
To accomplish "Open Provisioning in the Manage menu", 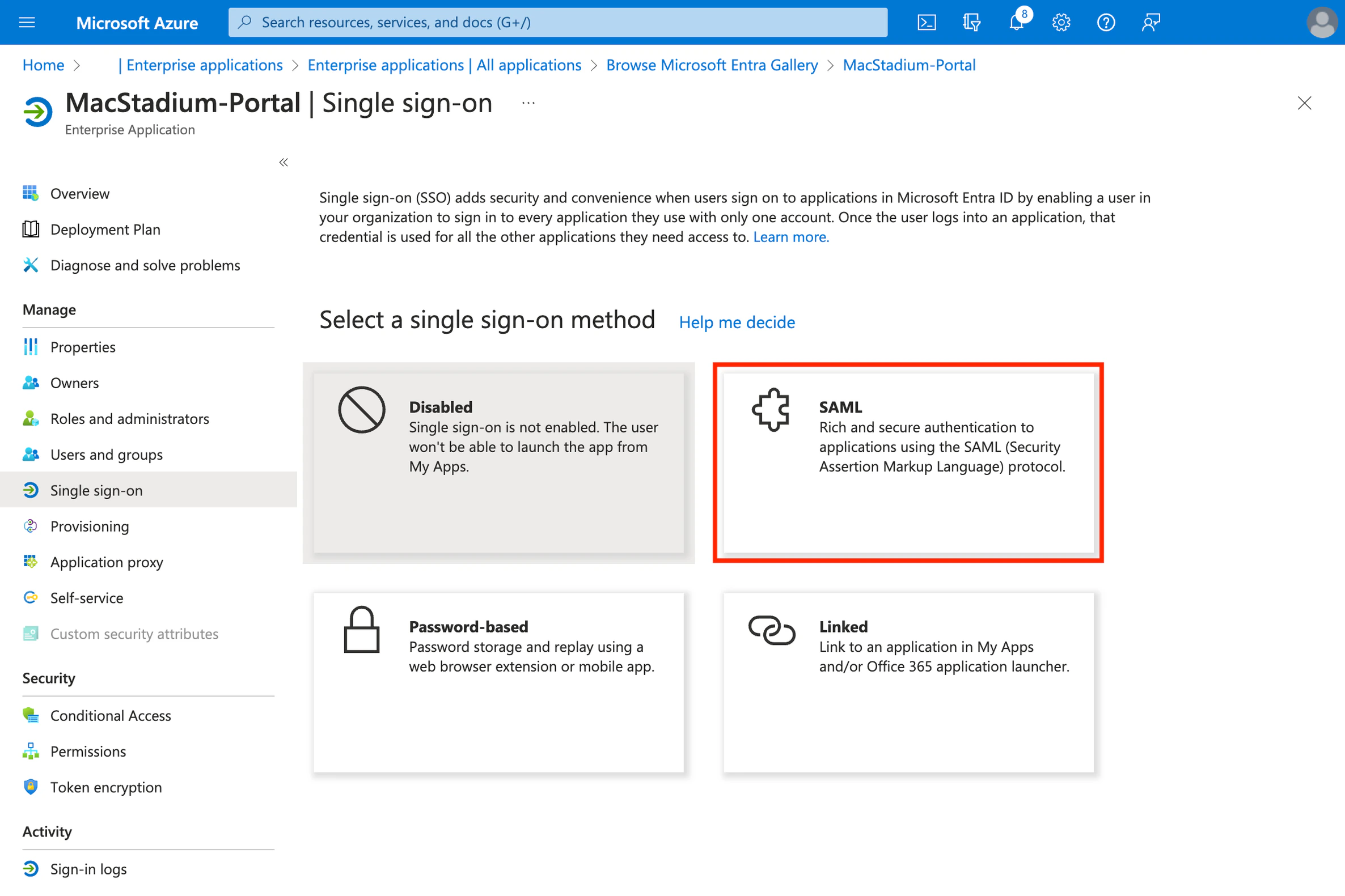I will pyautogui.click(x=90, y=526).
